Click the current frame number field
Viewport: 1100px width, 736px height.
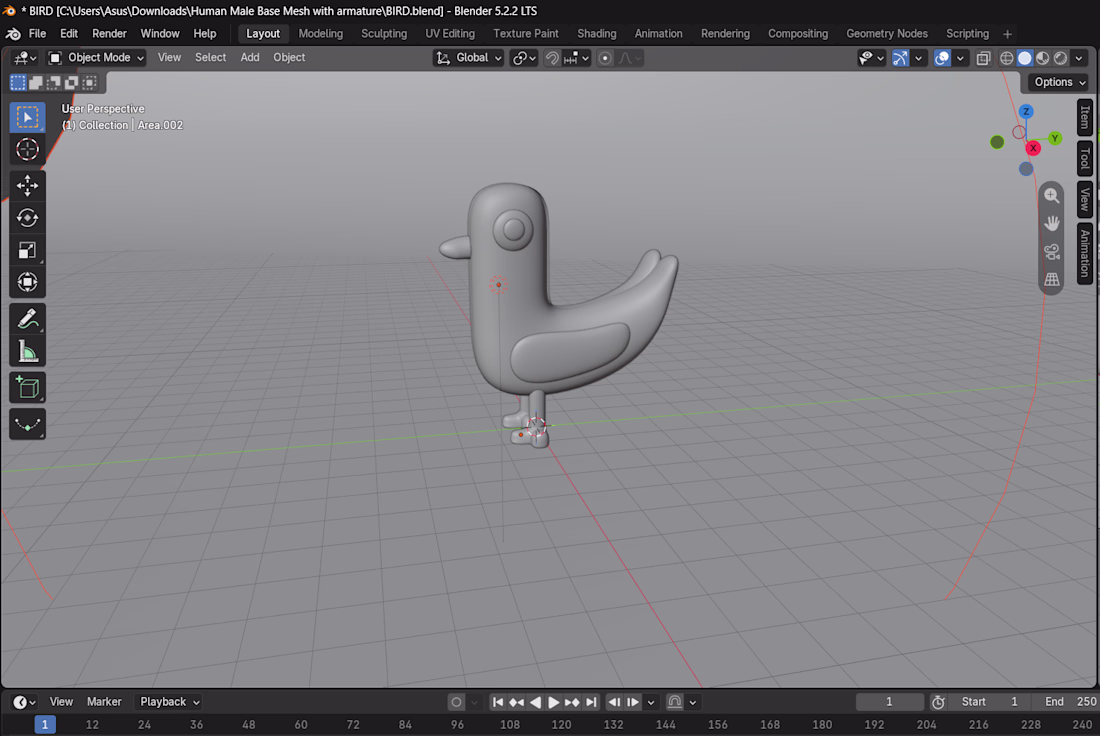point(889,702)
